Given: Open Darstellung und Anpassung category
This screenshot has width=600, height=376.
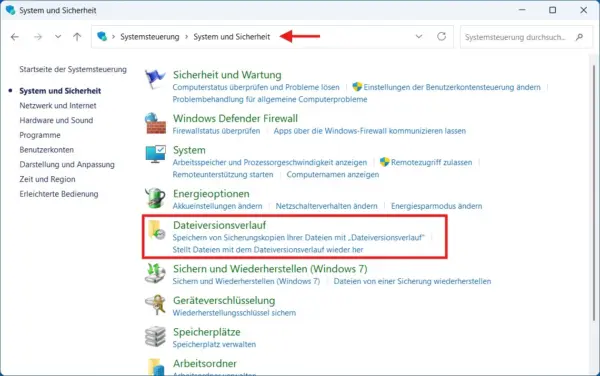Looking at the screenshot, I should click(x=67, y=164).
